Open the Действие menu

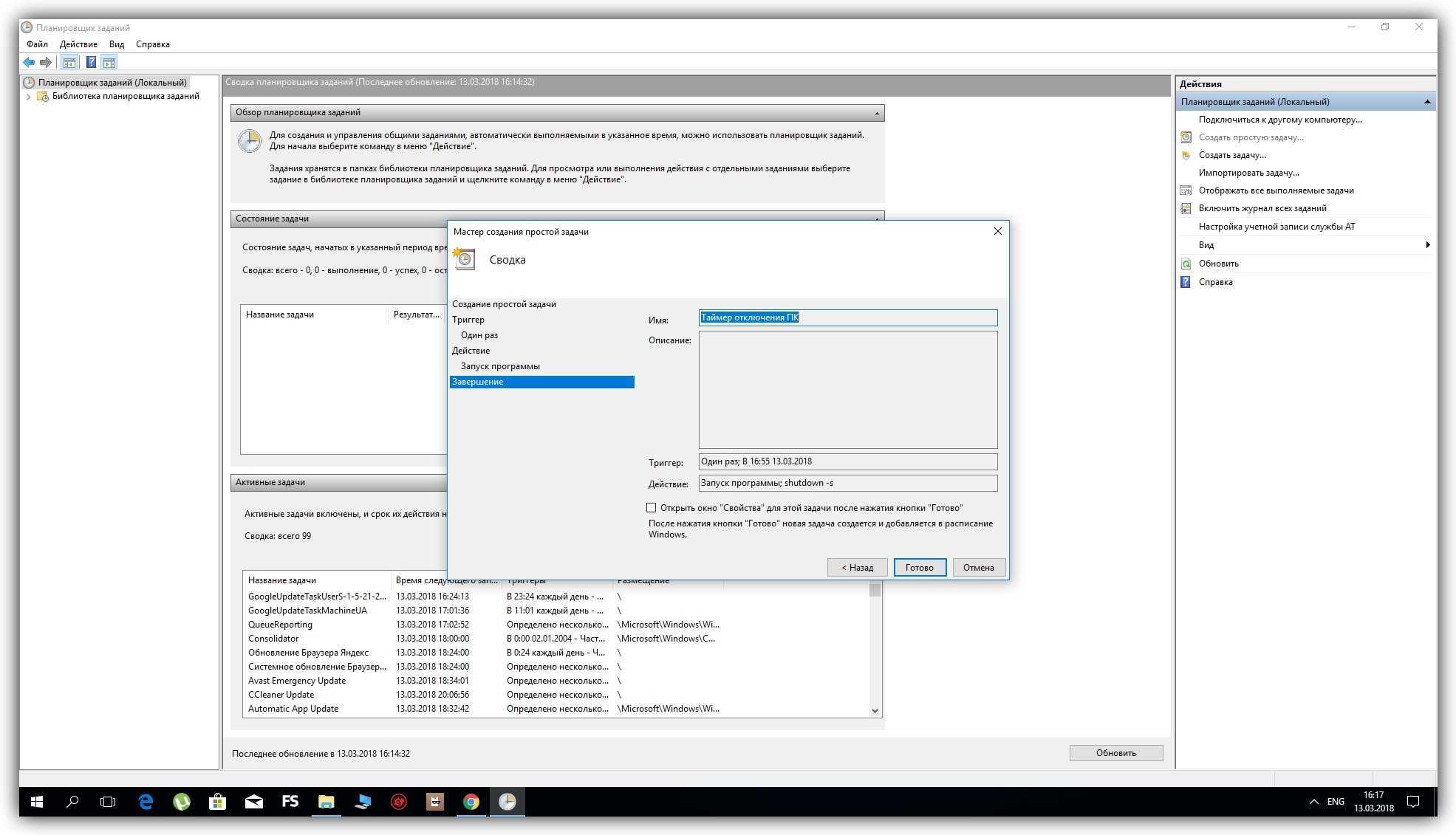tap(78, 44)
